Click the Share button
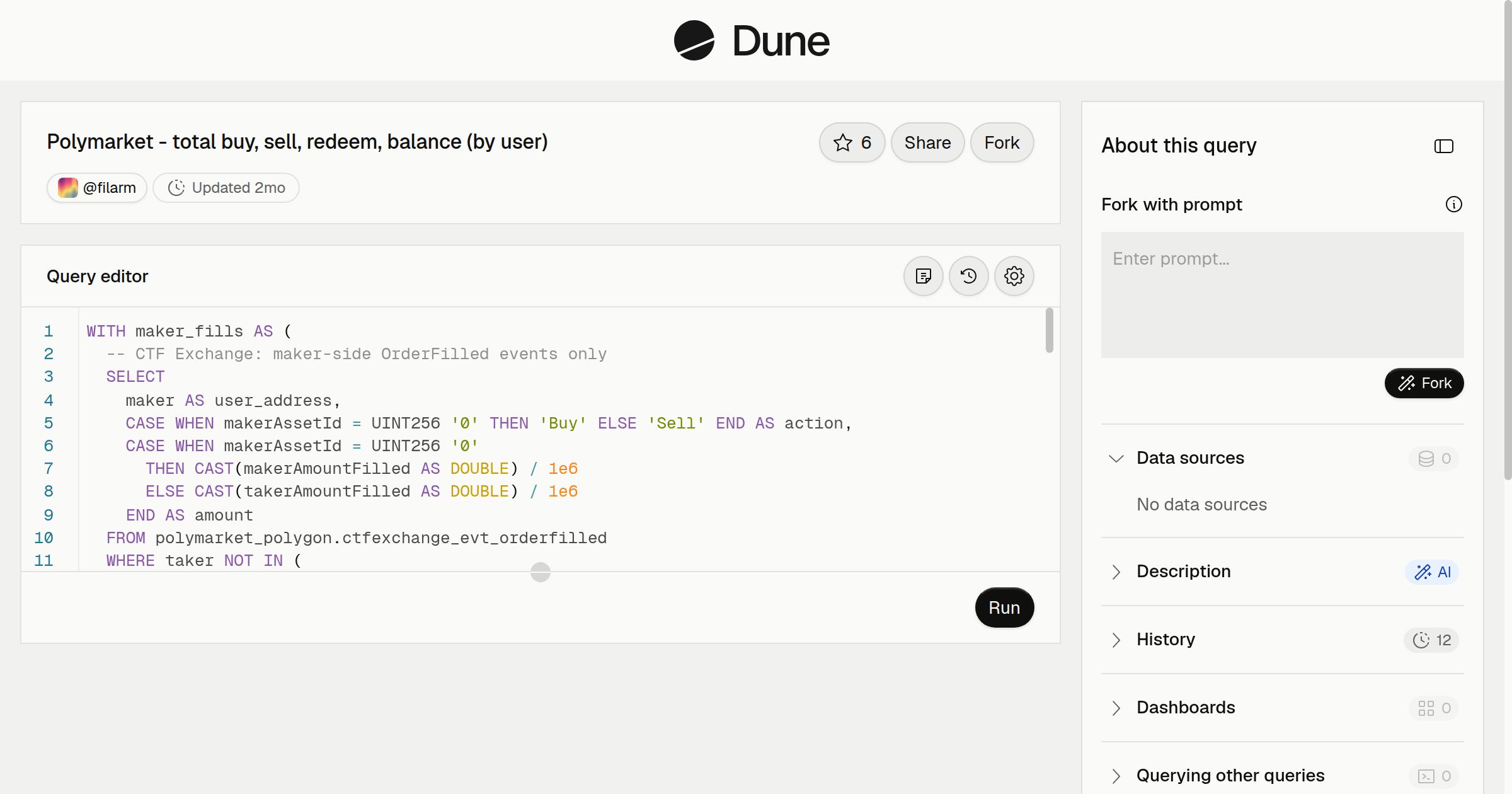 coord(927,142)
